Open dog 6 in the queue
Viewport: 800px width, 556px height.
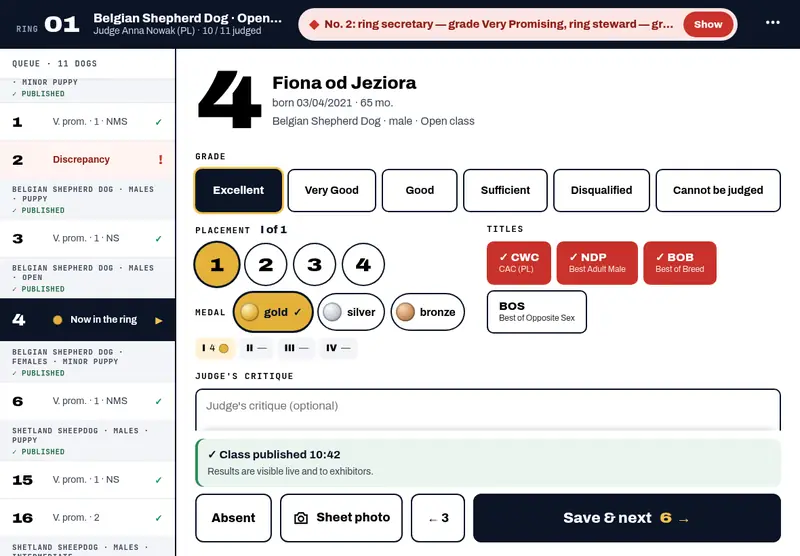[87, 401]
